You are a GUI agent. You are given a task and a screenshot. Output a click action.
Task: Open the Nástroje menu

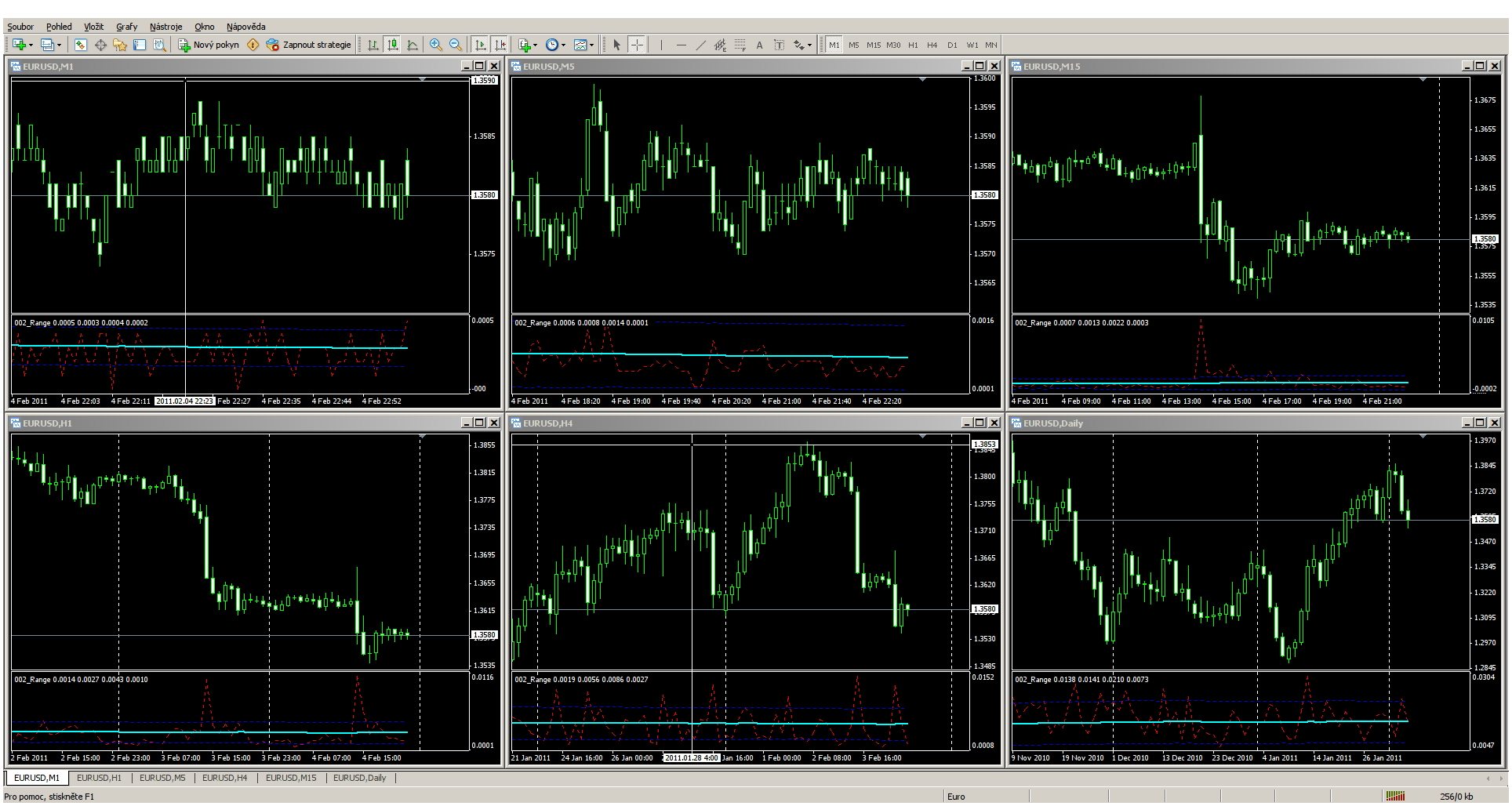tap(166, 27)
